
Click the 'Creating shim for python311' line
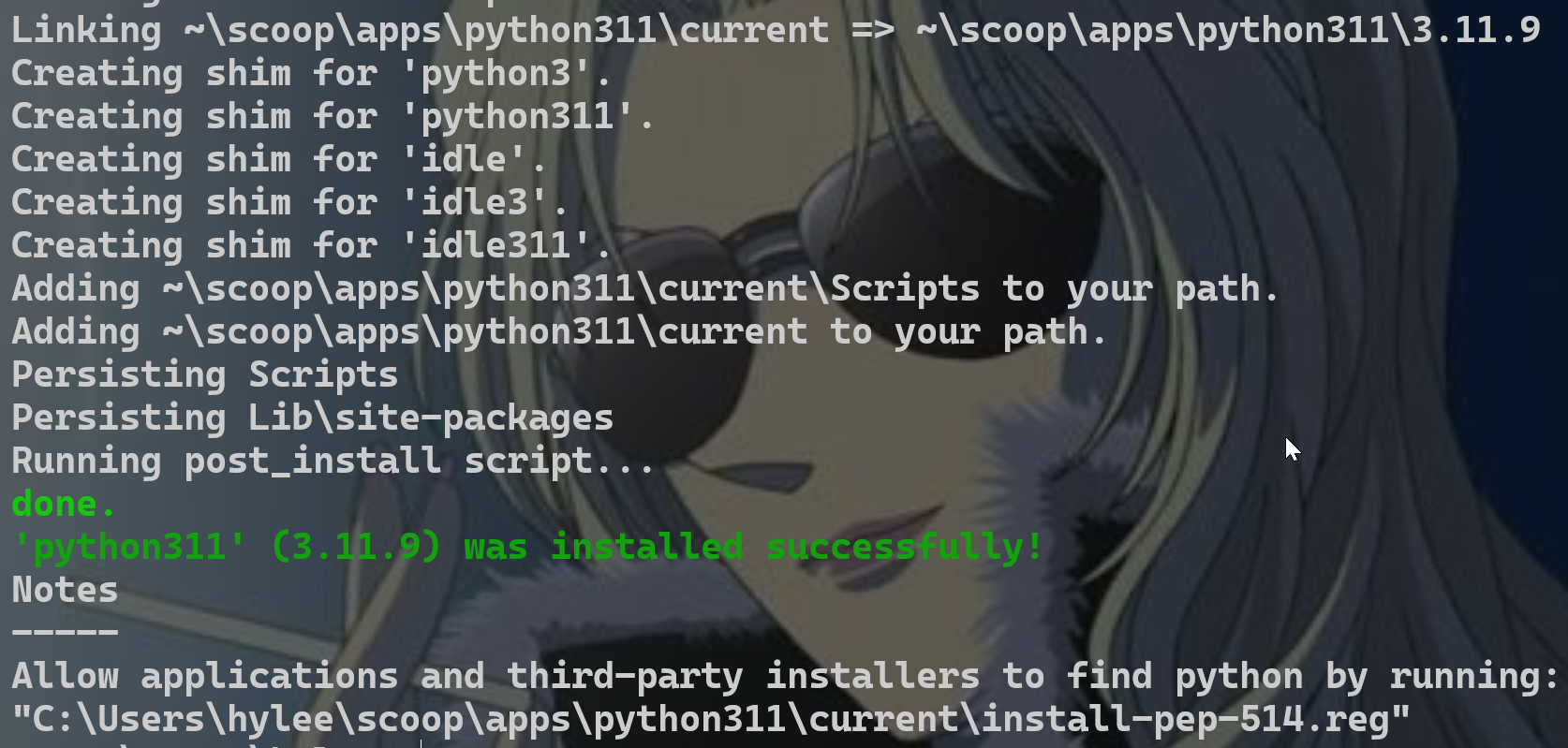click(x=333, y=116)
